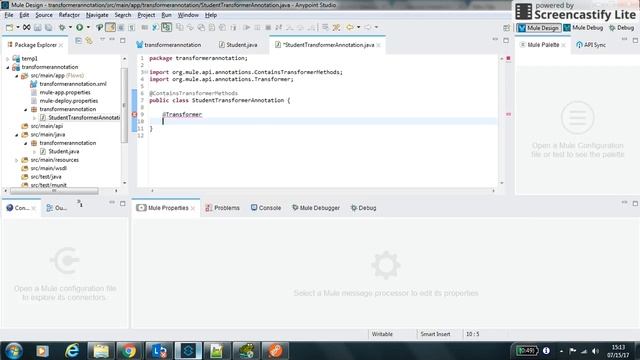The image size is (640, 360).
Task: Expand the temp1 project
Action: click(8, 59)
